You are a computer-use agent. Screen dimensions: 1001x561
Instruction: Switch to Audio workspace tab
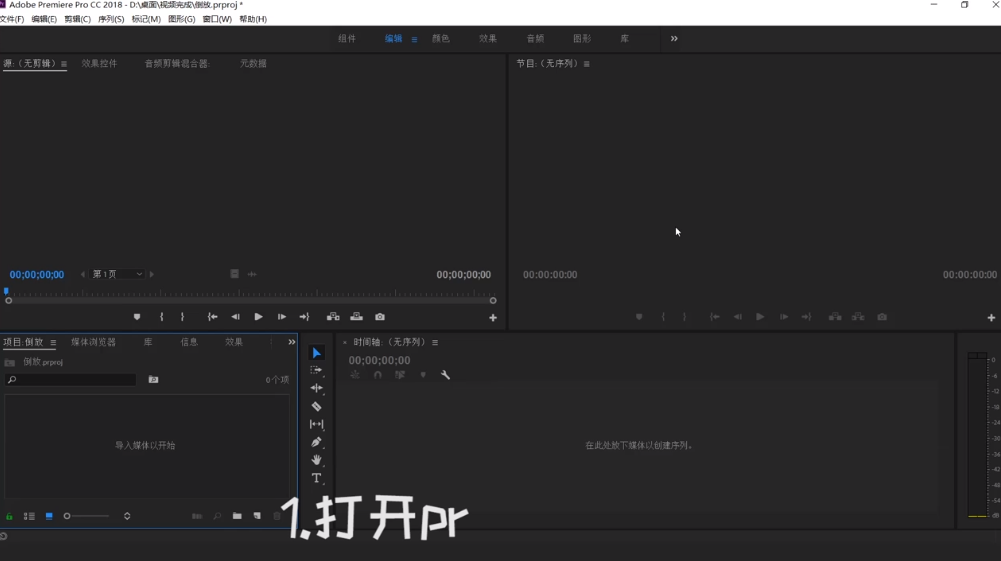535,39
